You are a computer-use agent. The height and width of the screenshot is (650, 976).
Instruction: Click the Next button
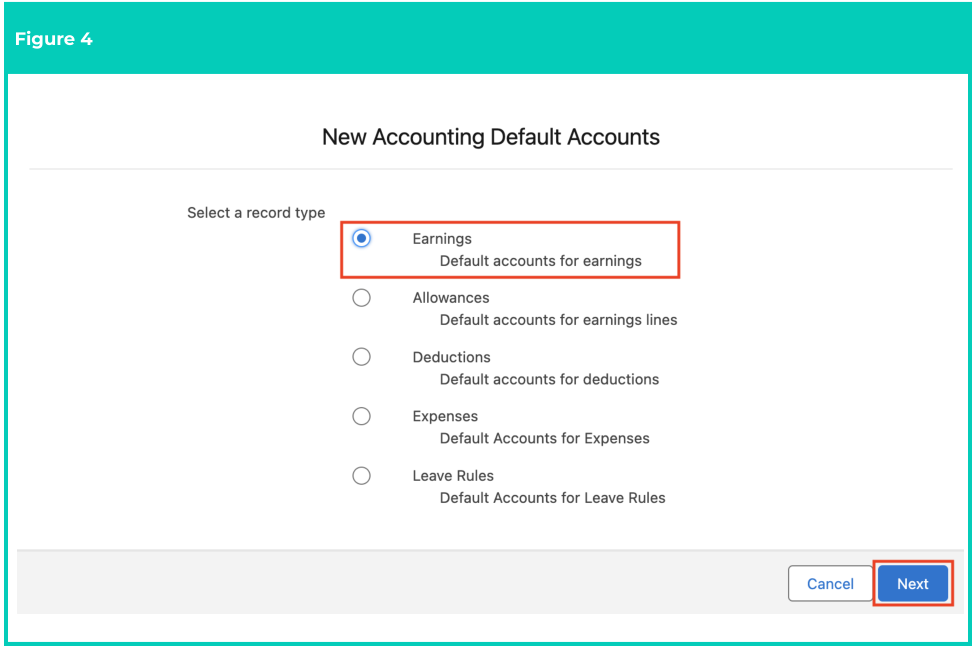(913, 583)
